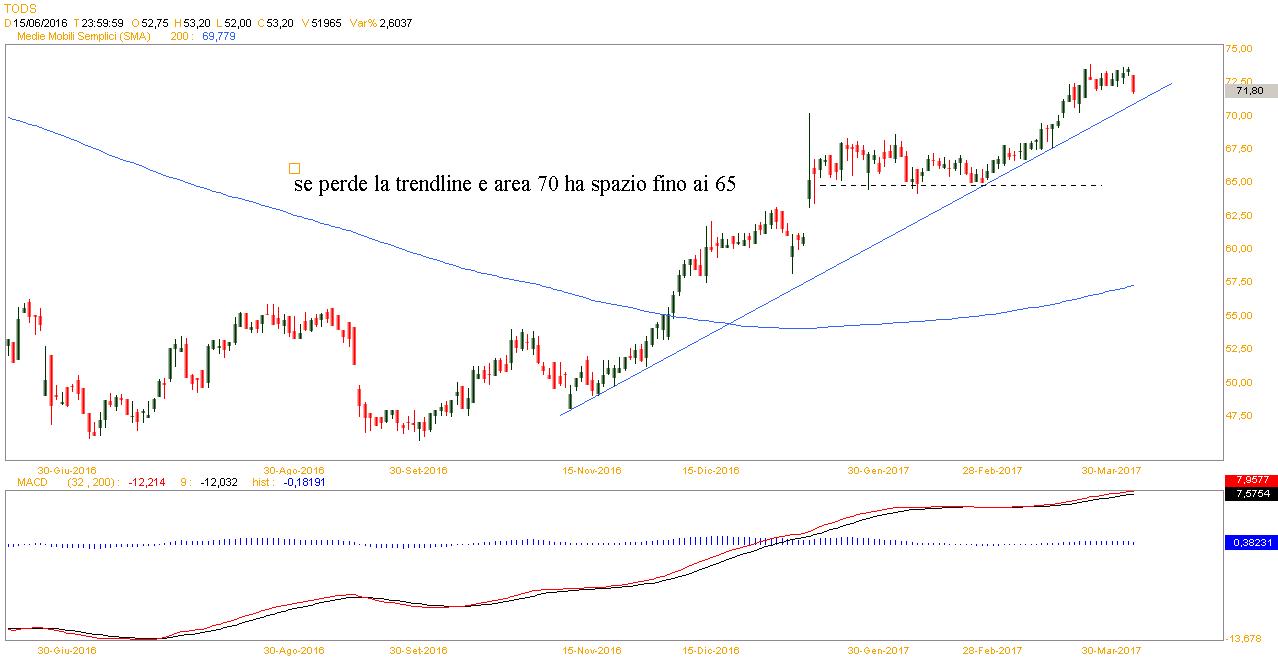The height and width of the screenshot is (668, 1278).
Task: Click the red 7,9577 MACD value tag
Action: click(x=1250, y=480)
